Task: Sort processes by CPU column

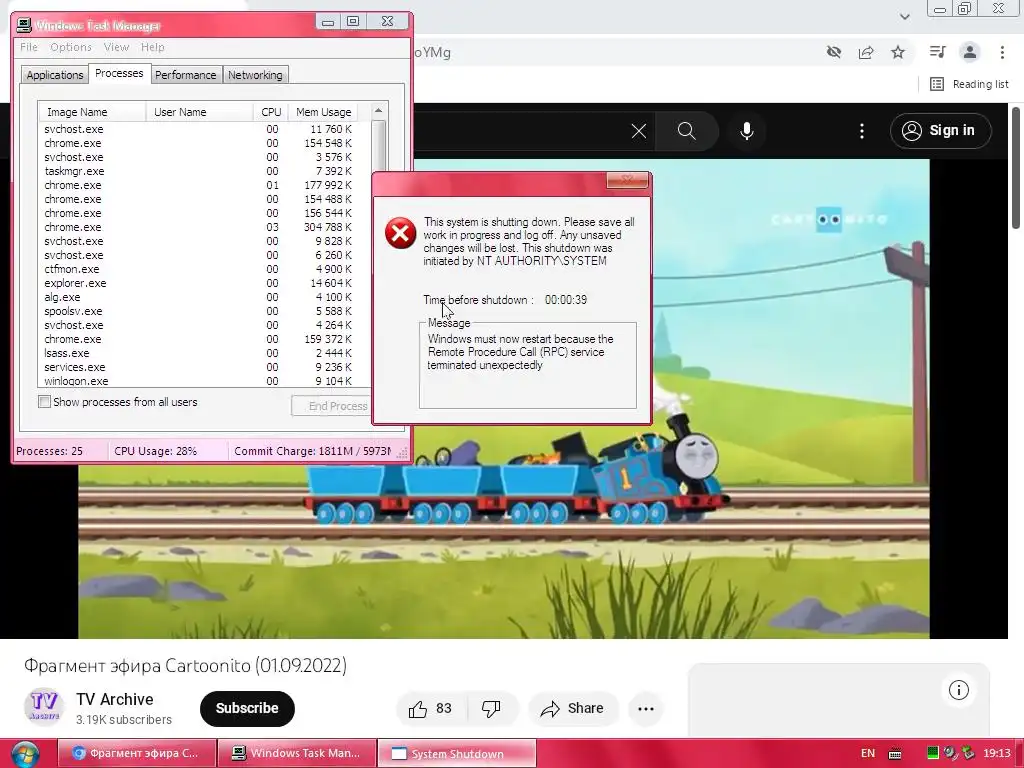Action: 270,112
